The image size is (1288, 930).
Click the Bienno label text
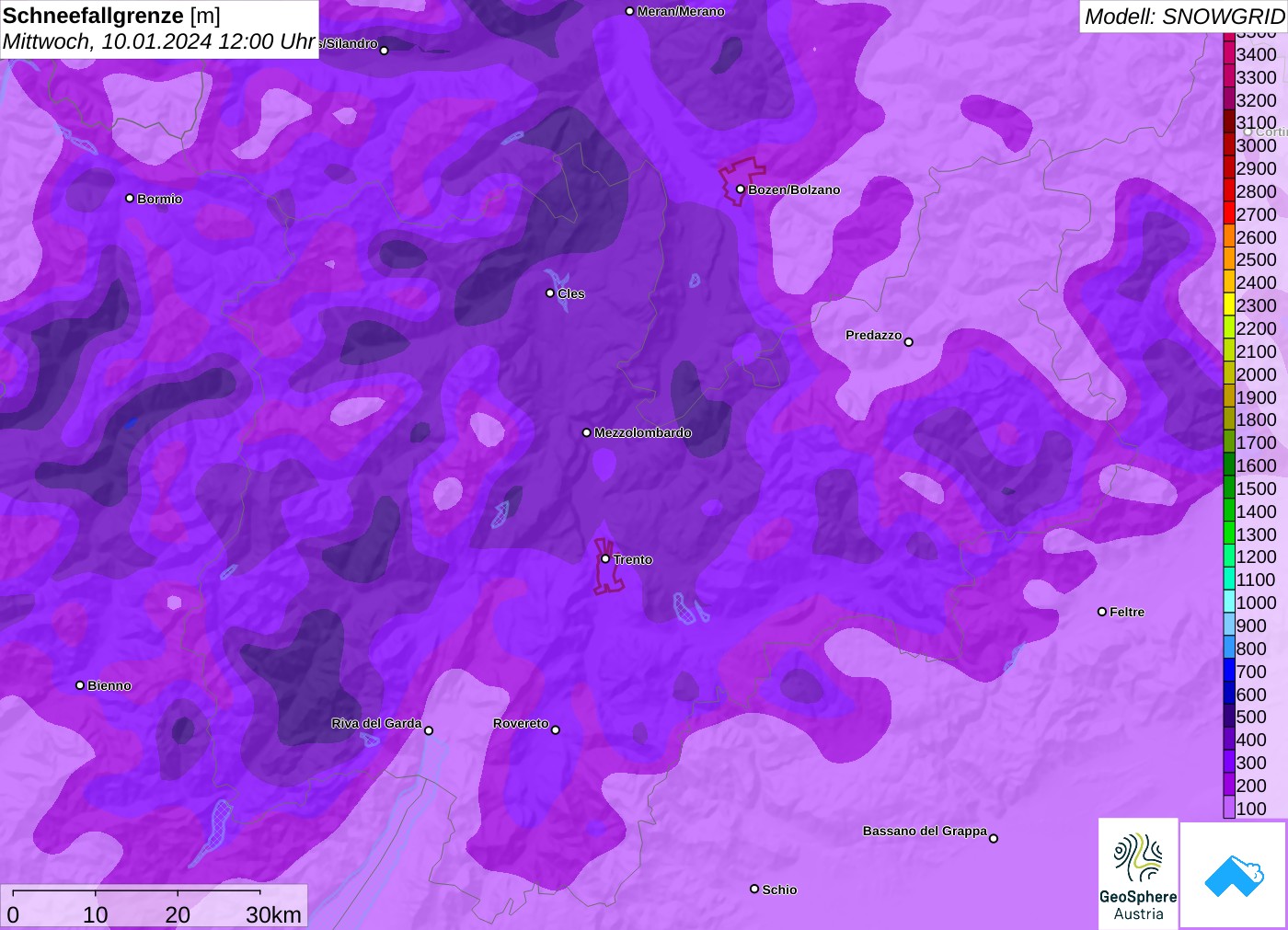109,685
